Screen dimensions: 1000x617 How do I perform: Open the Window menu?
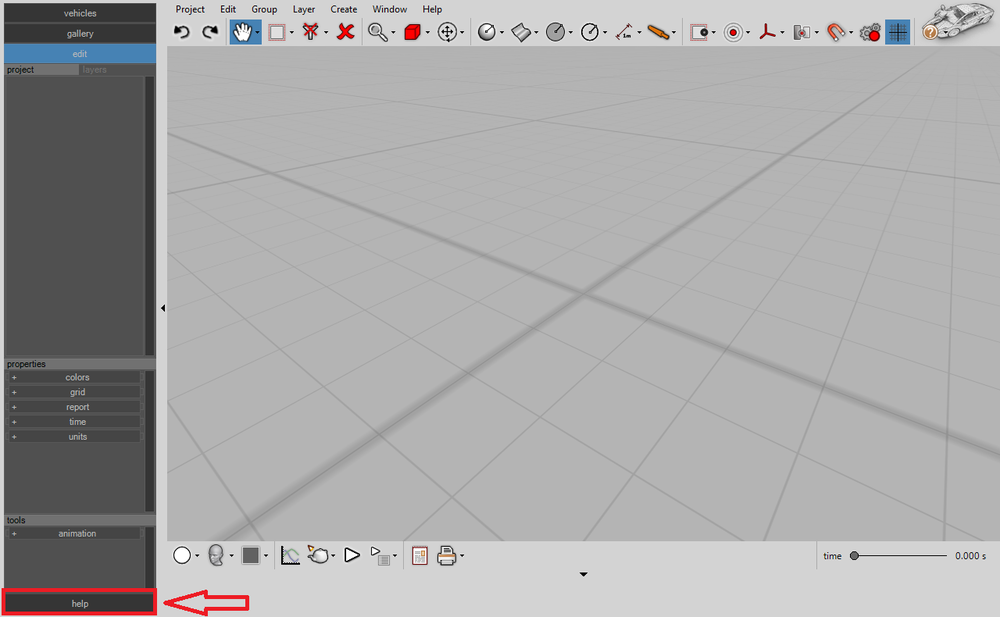[390, 10]
